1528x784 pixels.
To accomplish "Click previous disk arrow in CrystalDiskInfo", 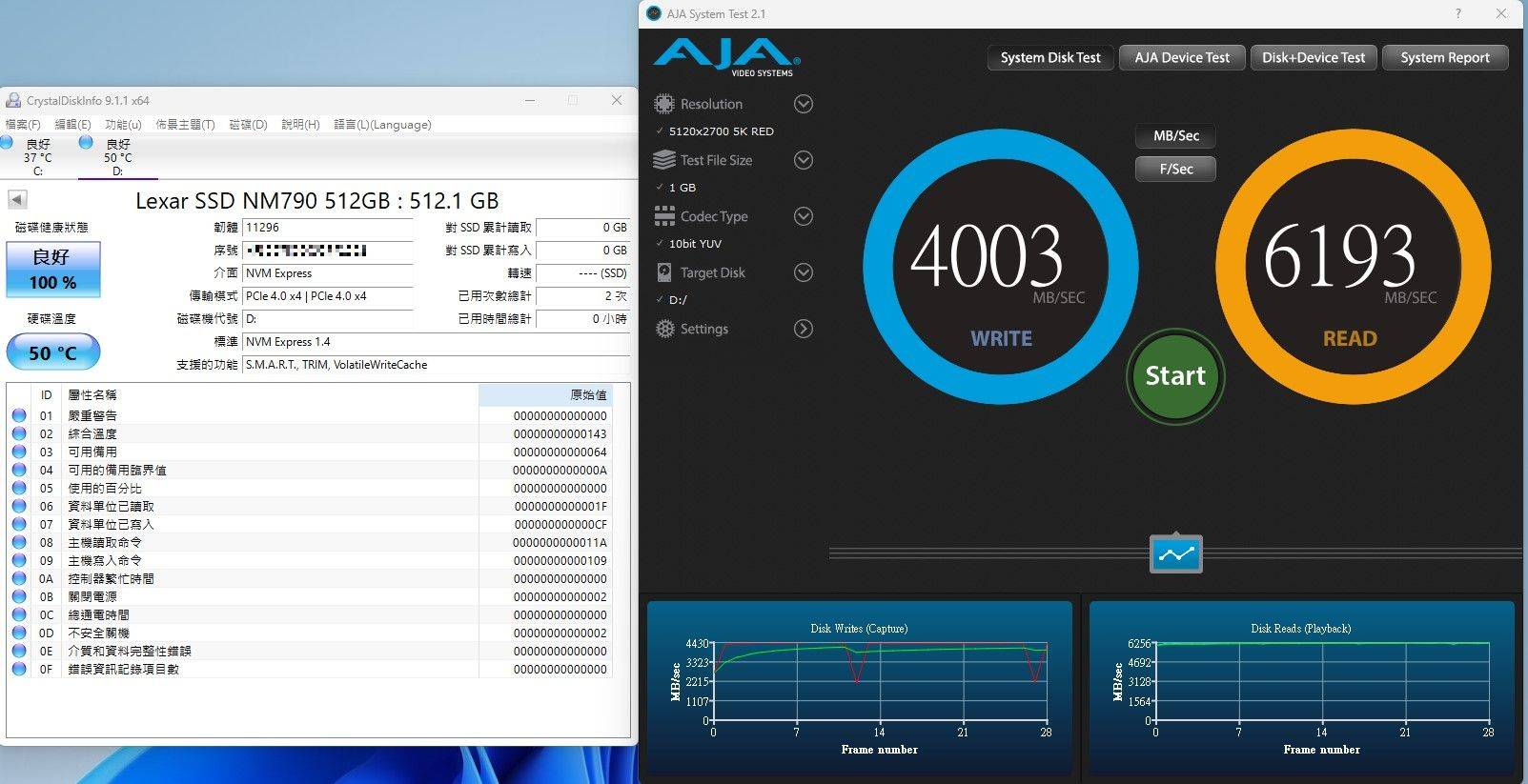I will (x=17, y=199).
